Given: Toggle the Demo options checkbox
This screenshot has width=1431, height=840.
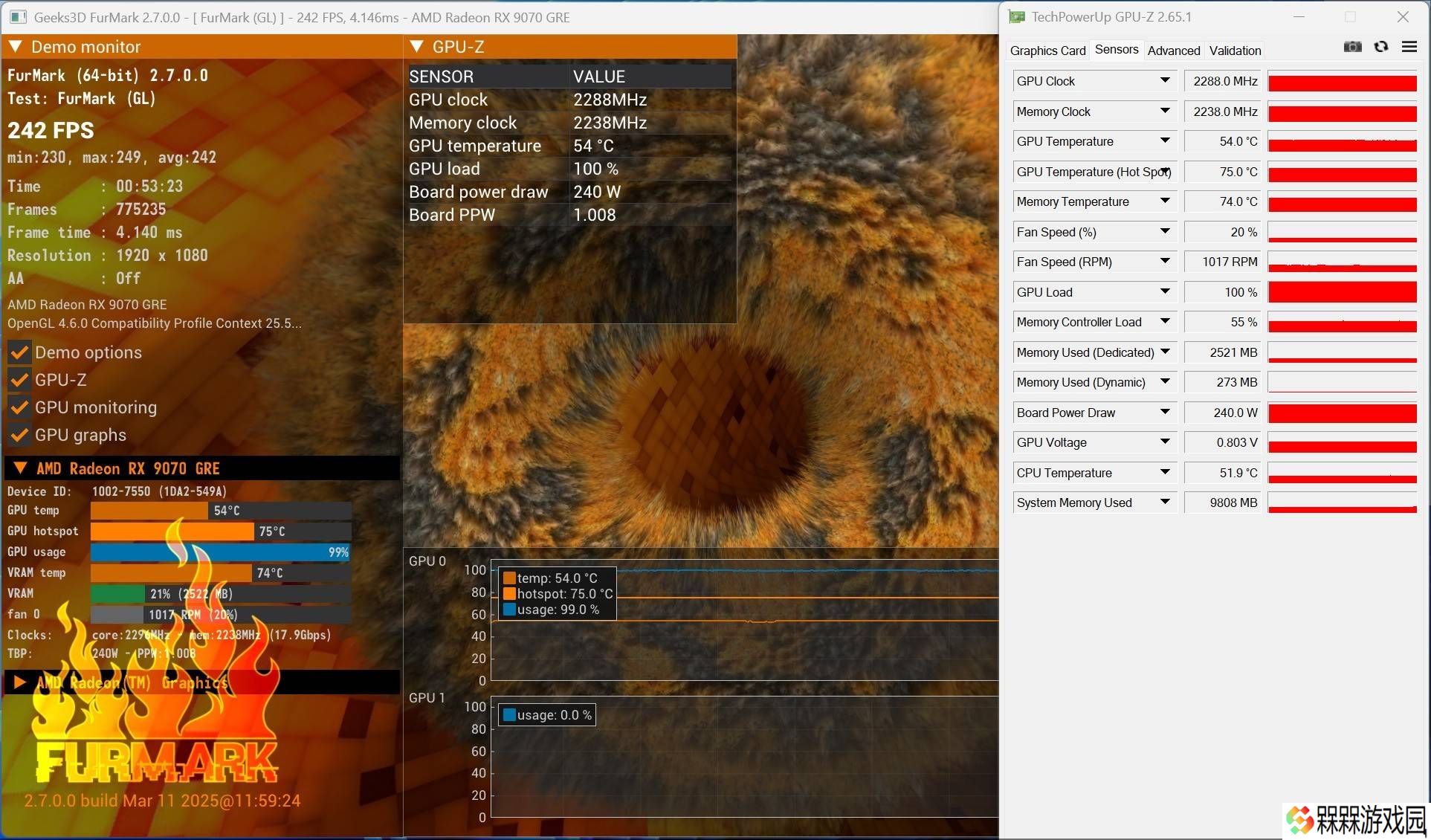Looking at the screenshot, I should [x=19, y=352].
